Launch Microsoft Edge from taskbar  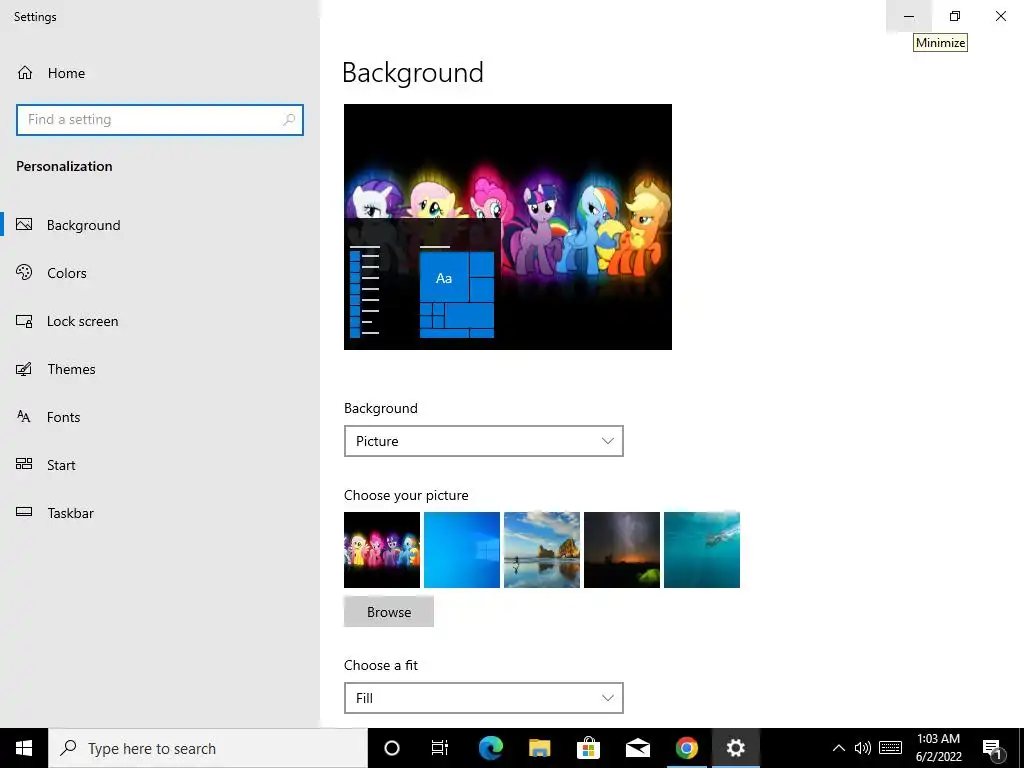pos(490,748)
